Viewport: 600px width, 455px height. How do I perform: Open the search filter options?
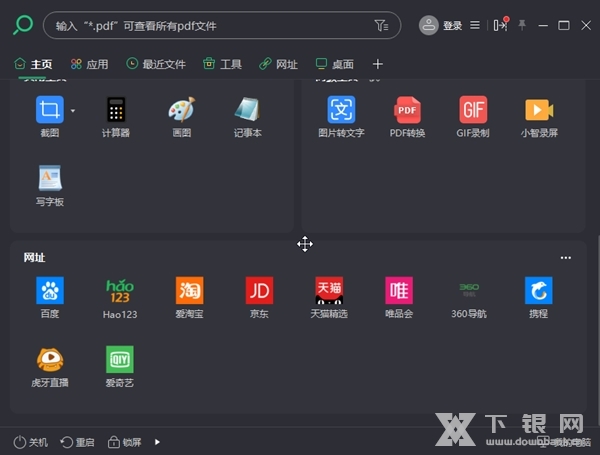point(381,26)
